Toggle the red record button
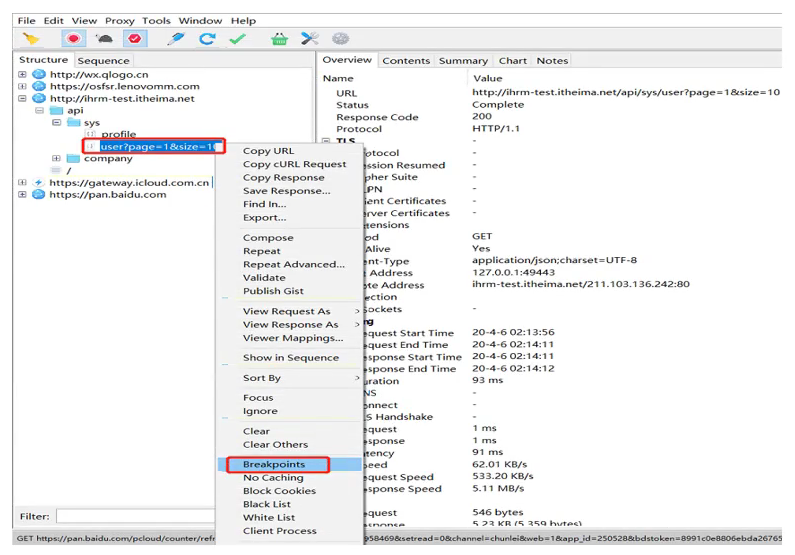The height and width of the screenshot is (555, 795). [x=74, y=39]
